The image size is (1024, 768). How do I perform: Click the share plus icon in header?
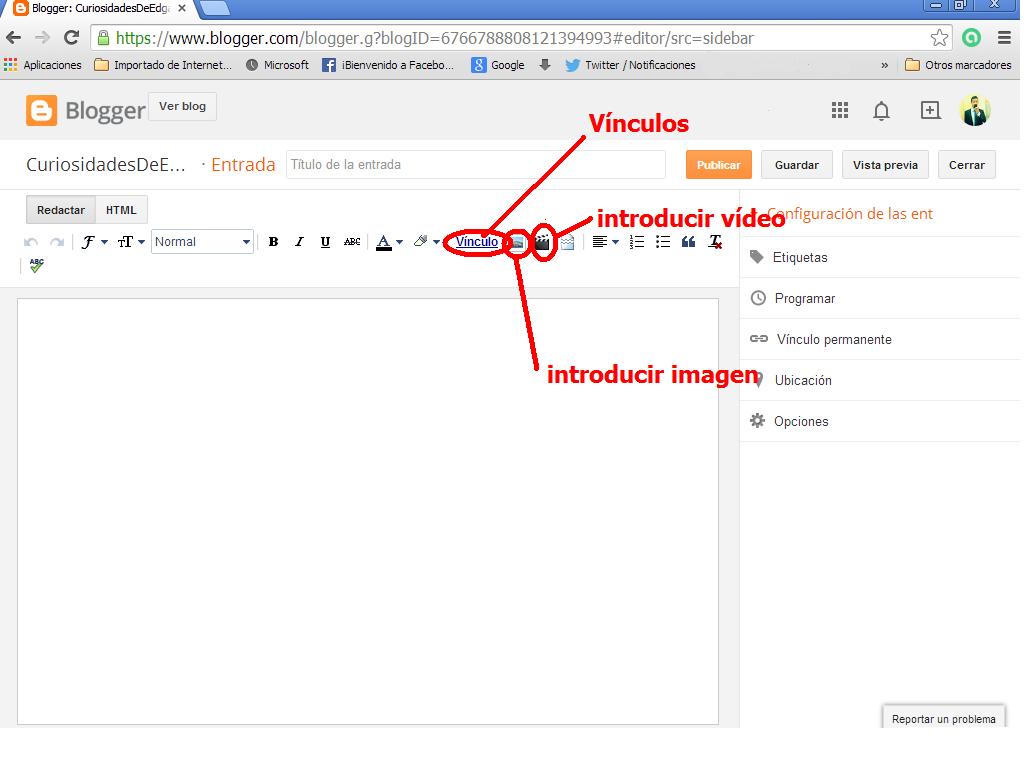point(931,110)
